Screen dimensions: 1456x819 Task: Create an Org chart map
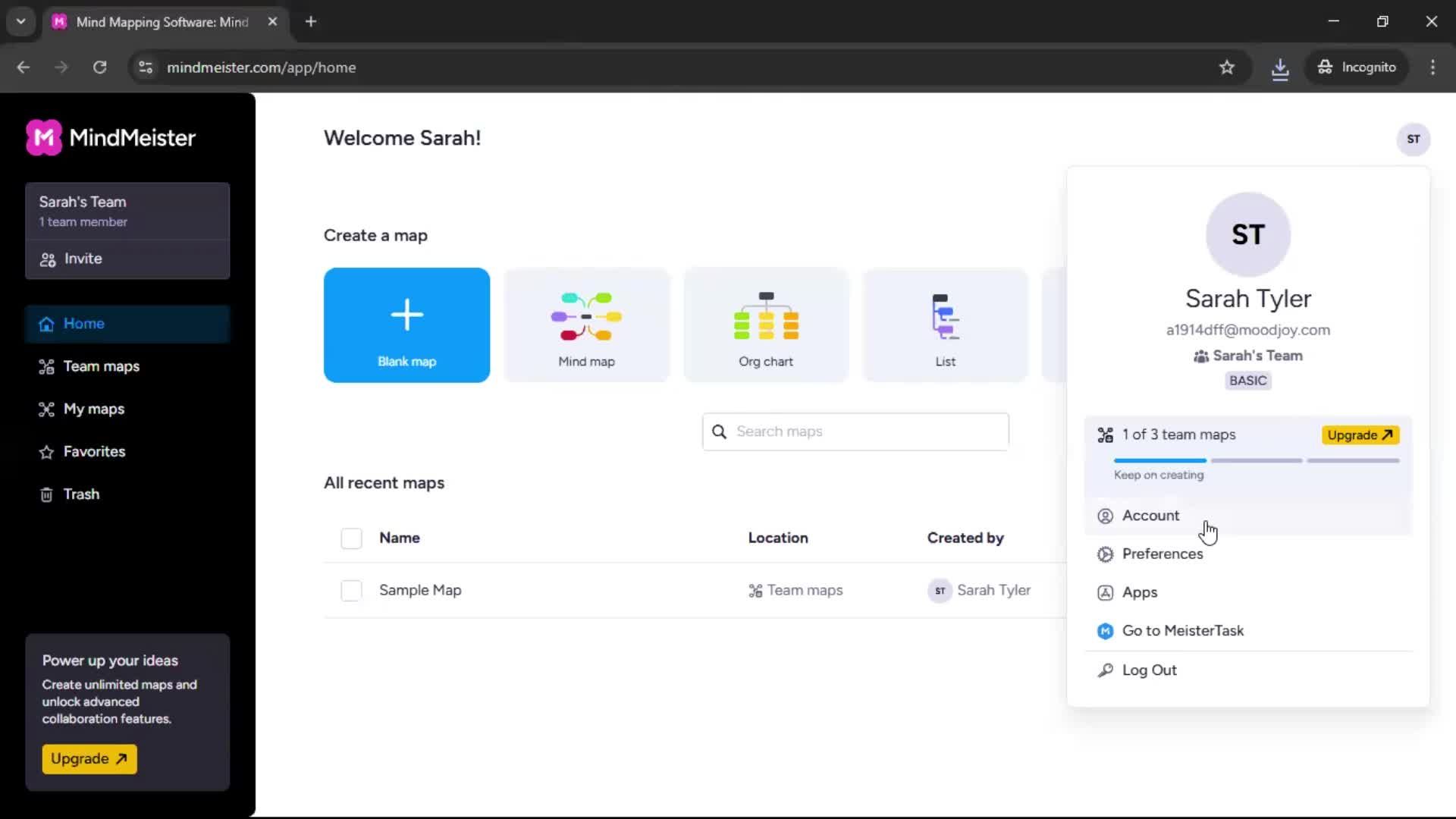click(765, 325)
